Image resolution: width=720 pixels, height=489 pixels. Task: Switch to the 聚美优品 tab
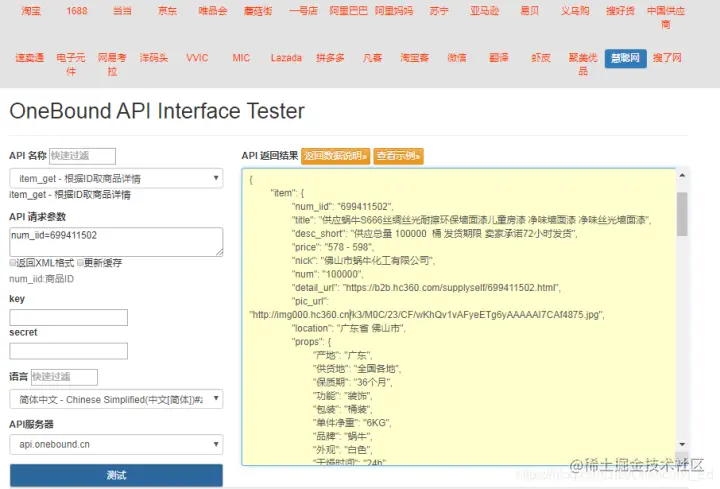[x=583, y=64]
